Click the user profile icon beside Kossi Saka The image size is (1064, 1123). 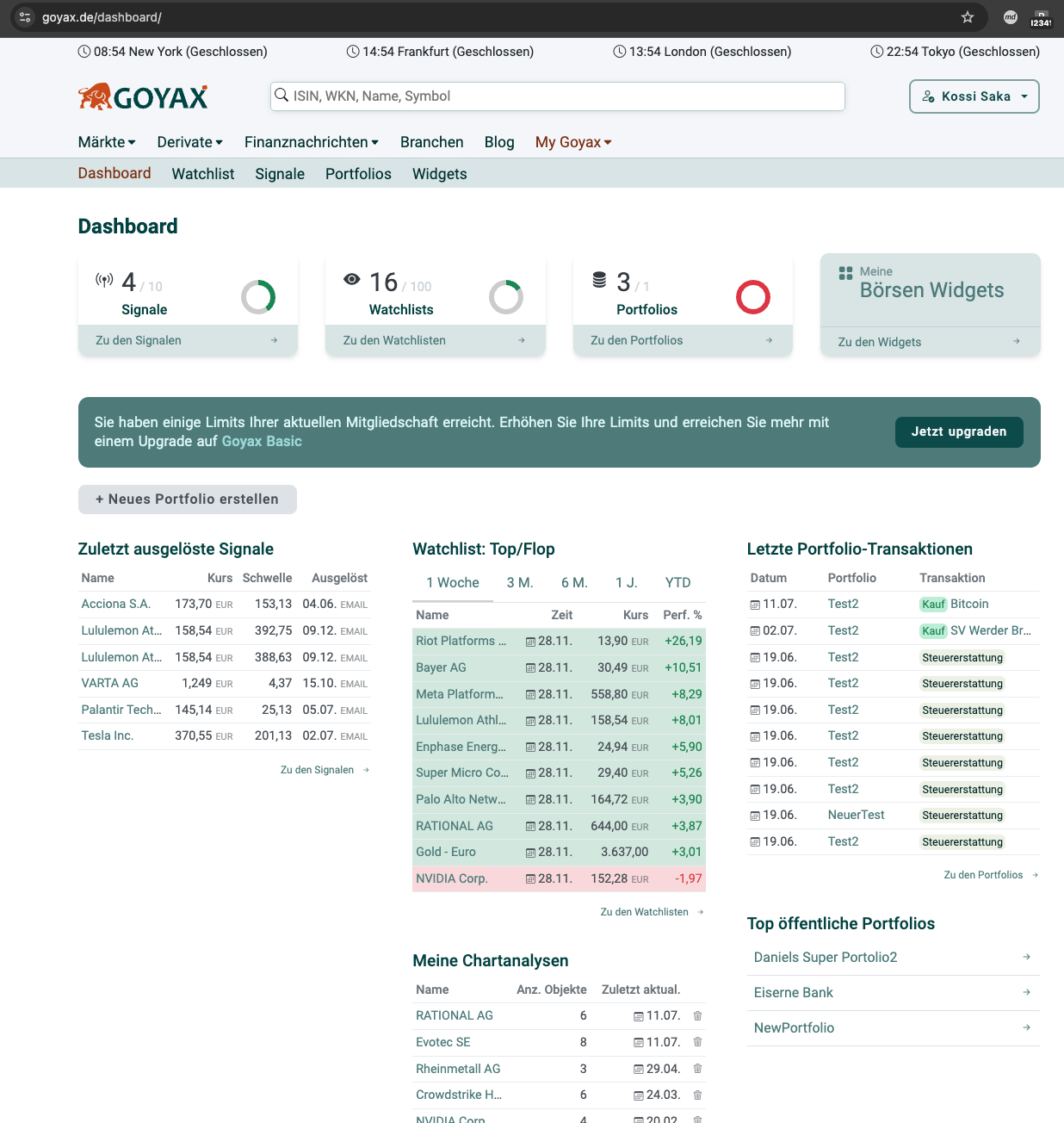click(x=929, y=96)
